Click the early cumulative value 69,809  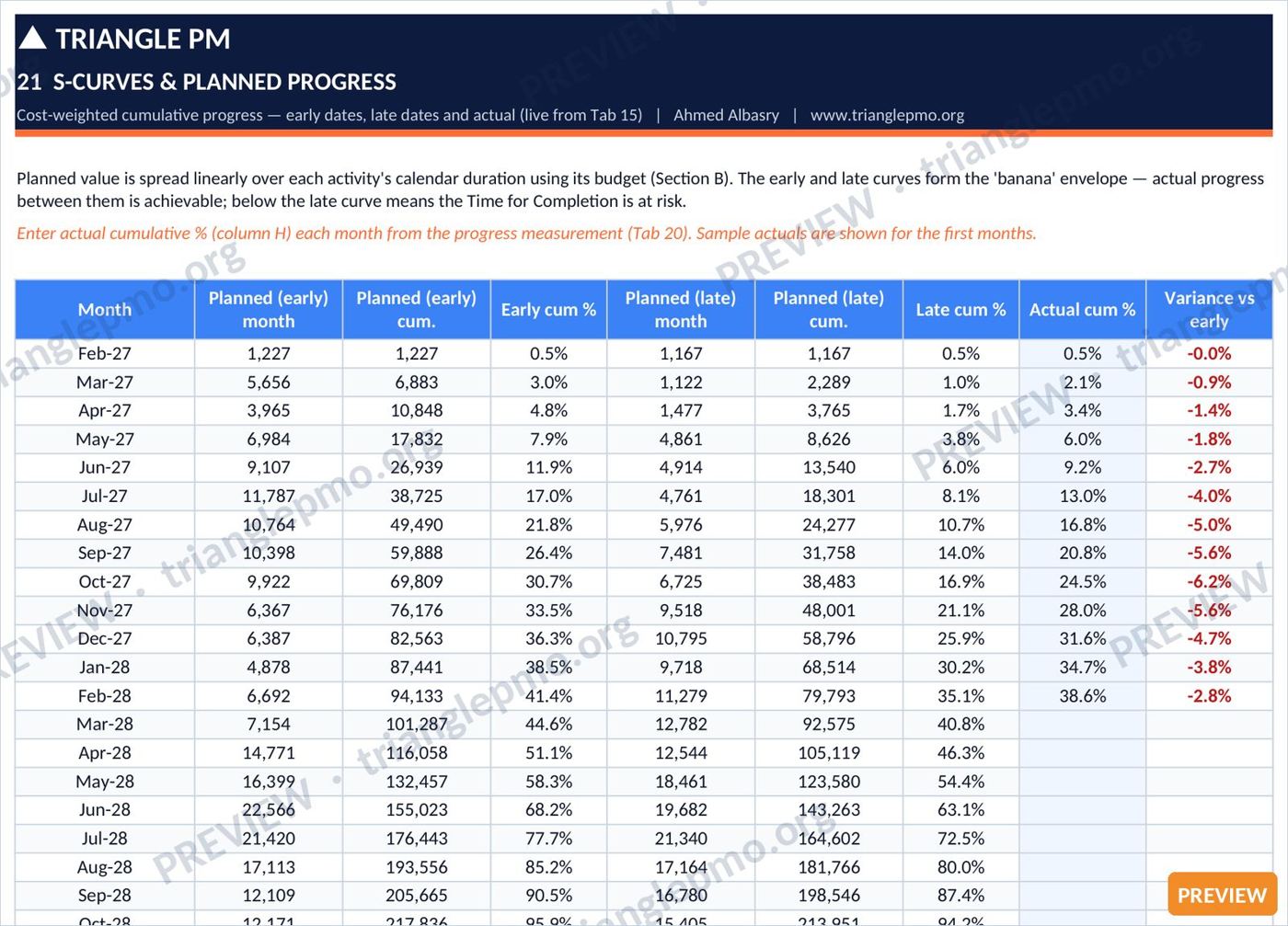(x=417, y=582)
